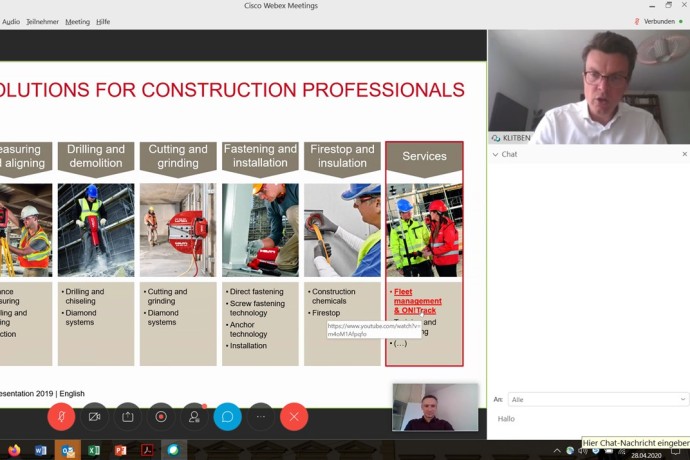The width and height of the screenshot is (690, 460).
Task: Show hidden system tray icons
Action: [558, 451]
